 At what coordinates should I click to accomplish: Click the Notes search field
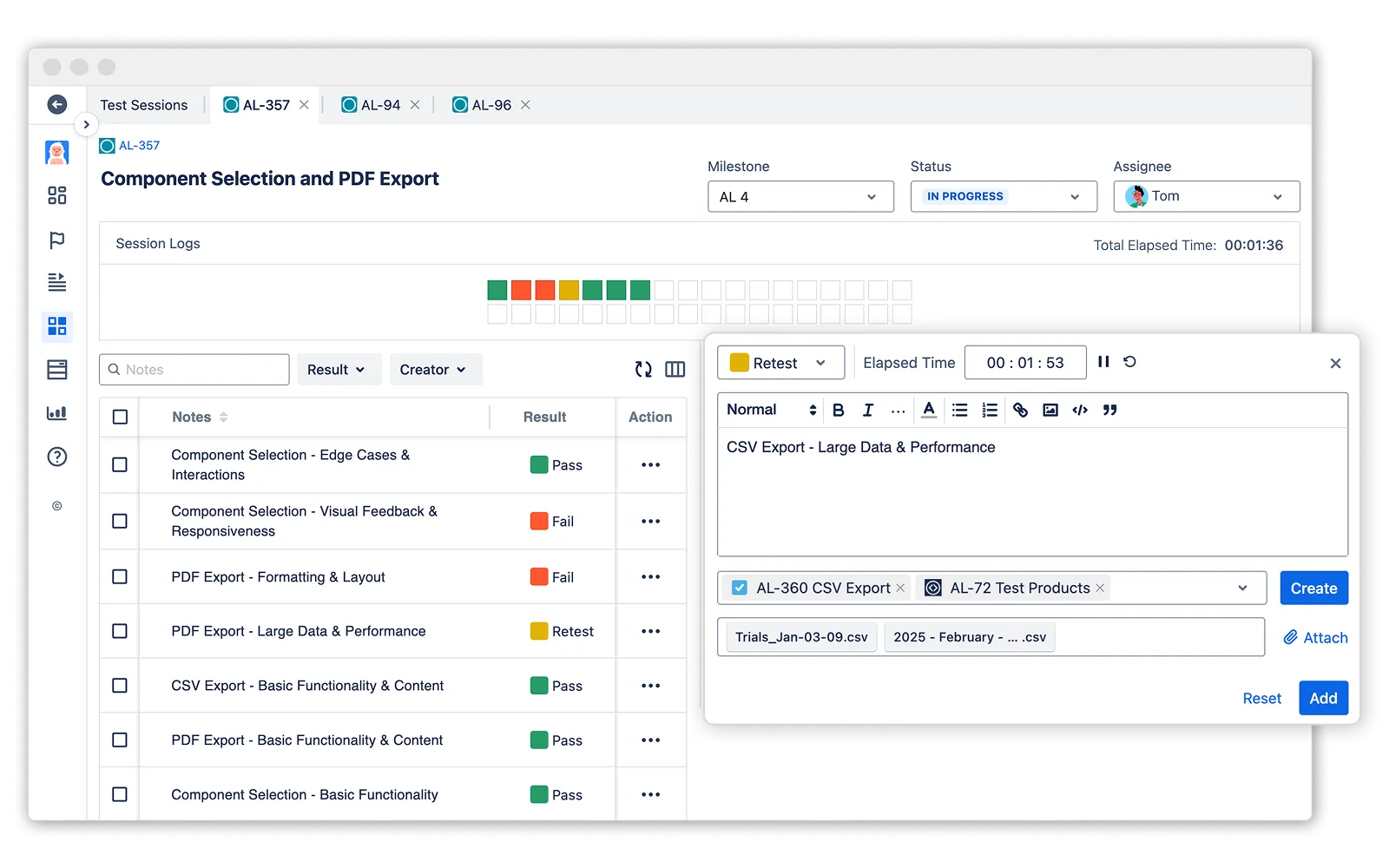tap(194, 369)
